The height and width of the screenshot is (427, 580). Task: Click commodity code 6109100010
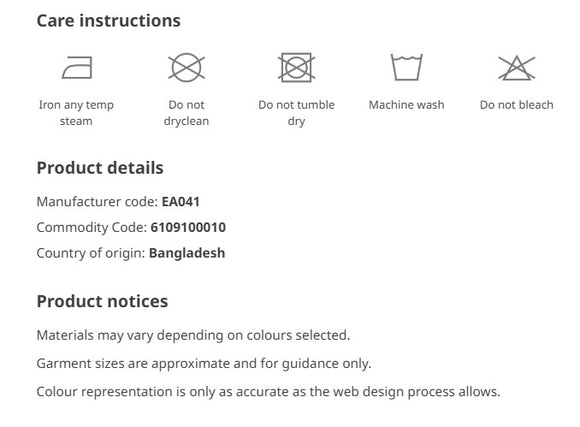click(188, 227)
